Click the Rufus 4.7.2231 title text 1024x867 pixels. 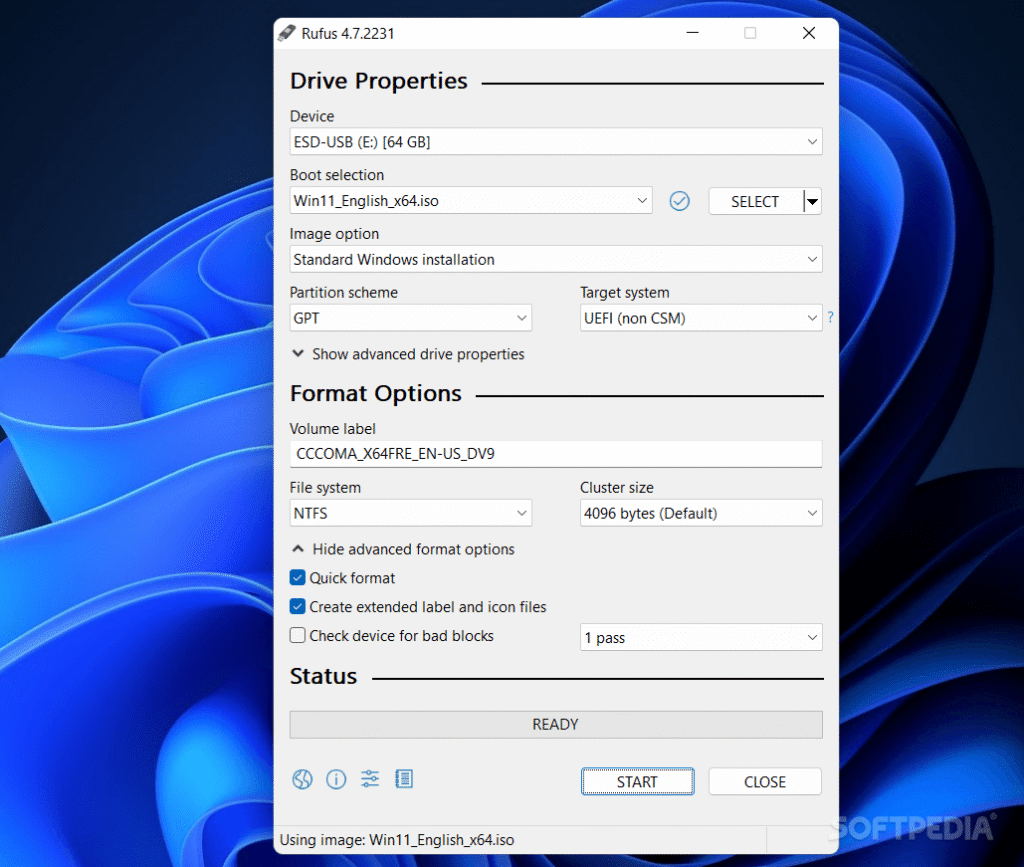[x=348, y=33]
